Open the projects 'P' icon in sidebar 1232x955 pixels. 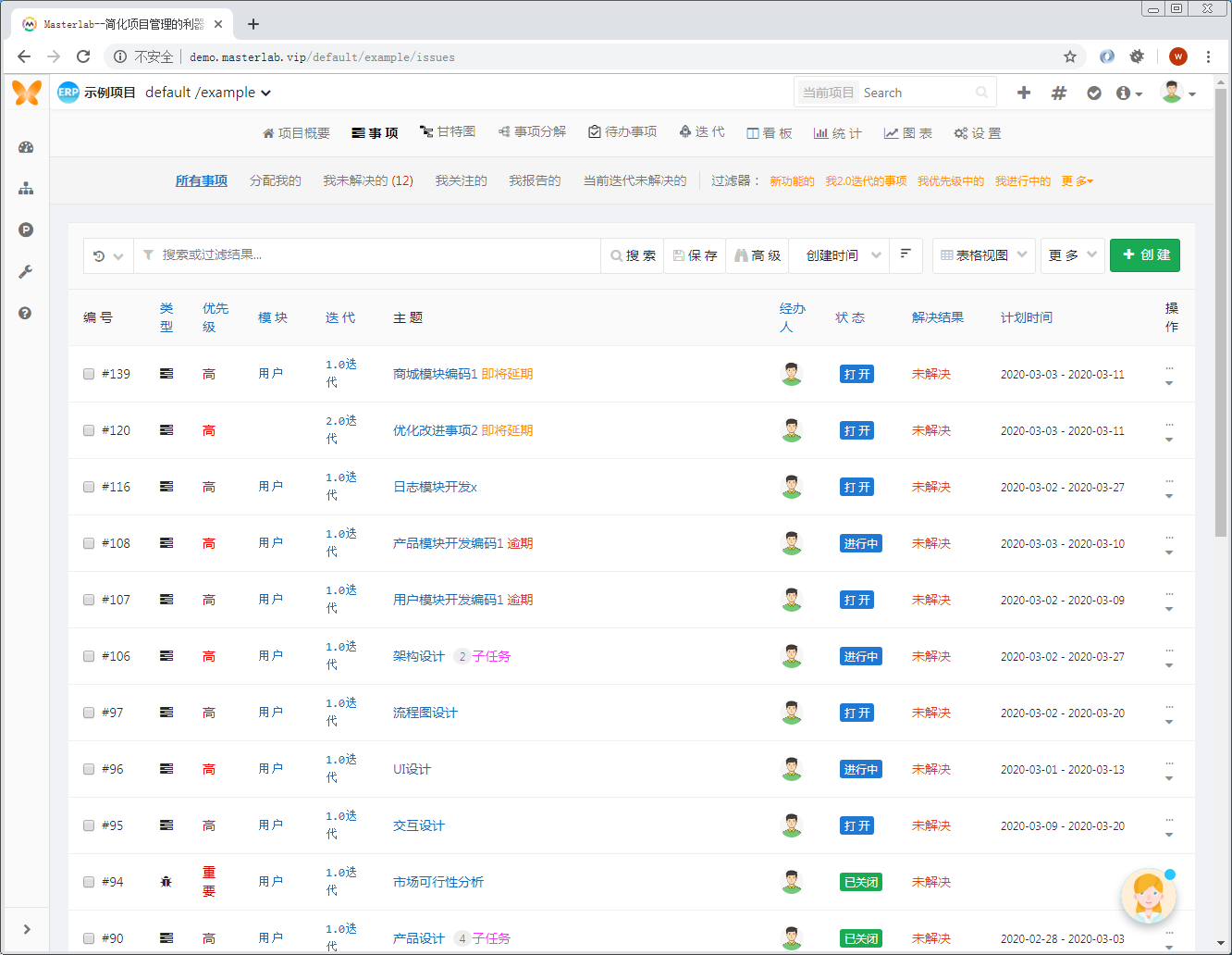click(26, 229)
